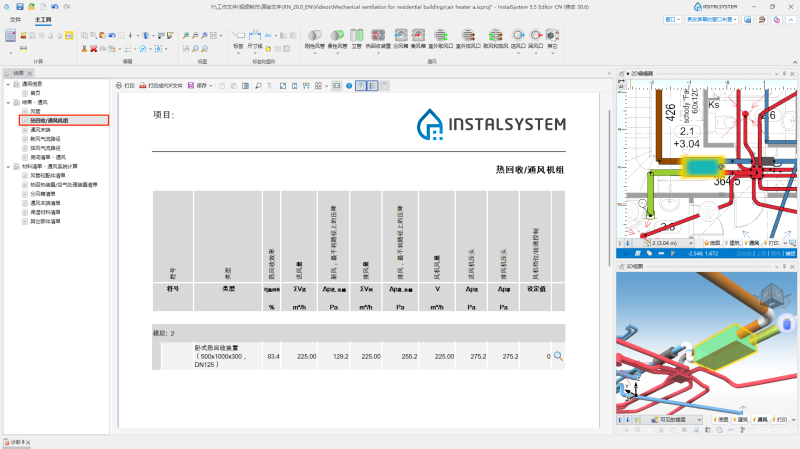Open the 文件 menu

15,19
